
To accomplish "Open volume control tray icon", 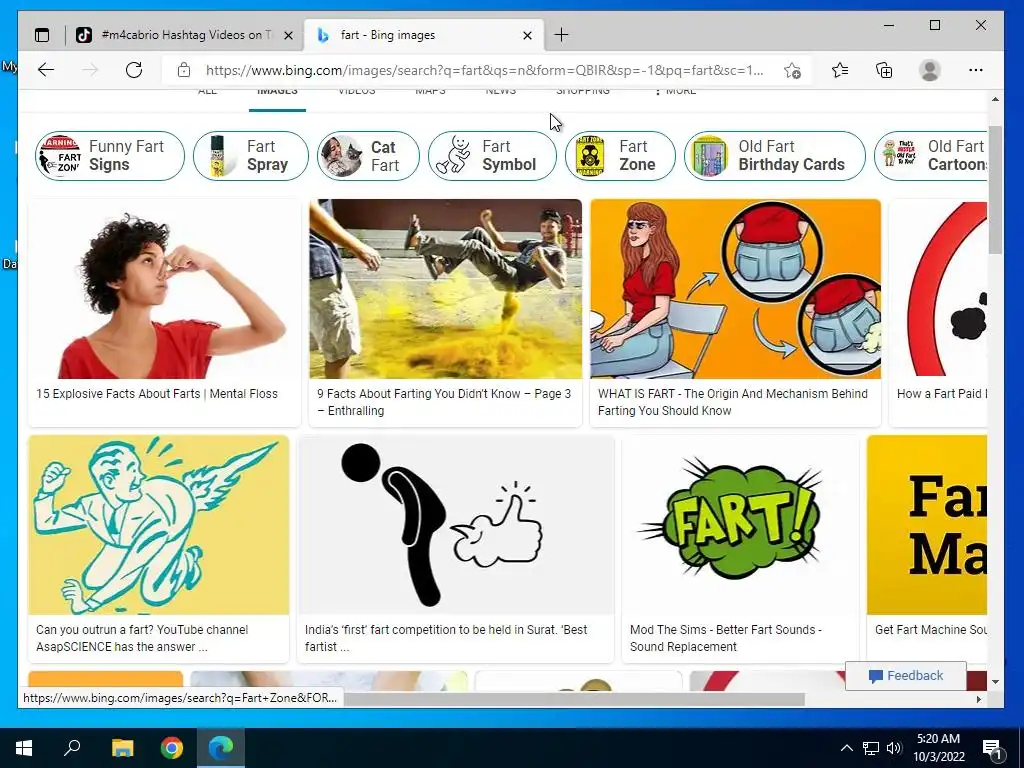I will pos(894,748).
